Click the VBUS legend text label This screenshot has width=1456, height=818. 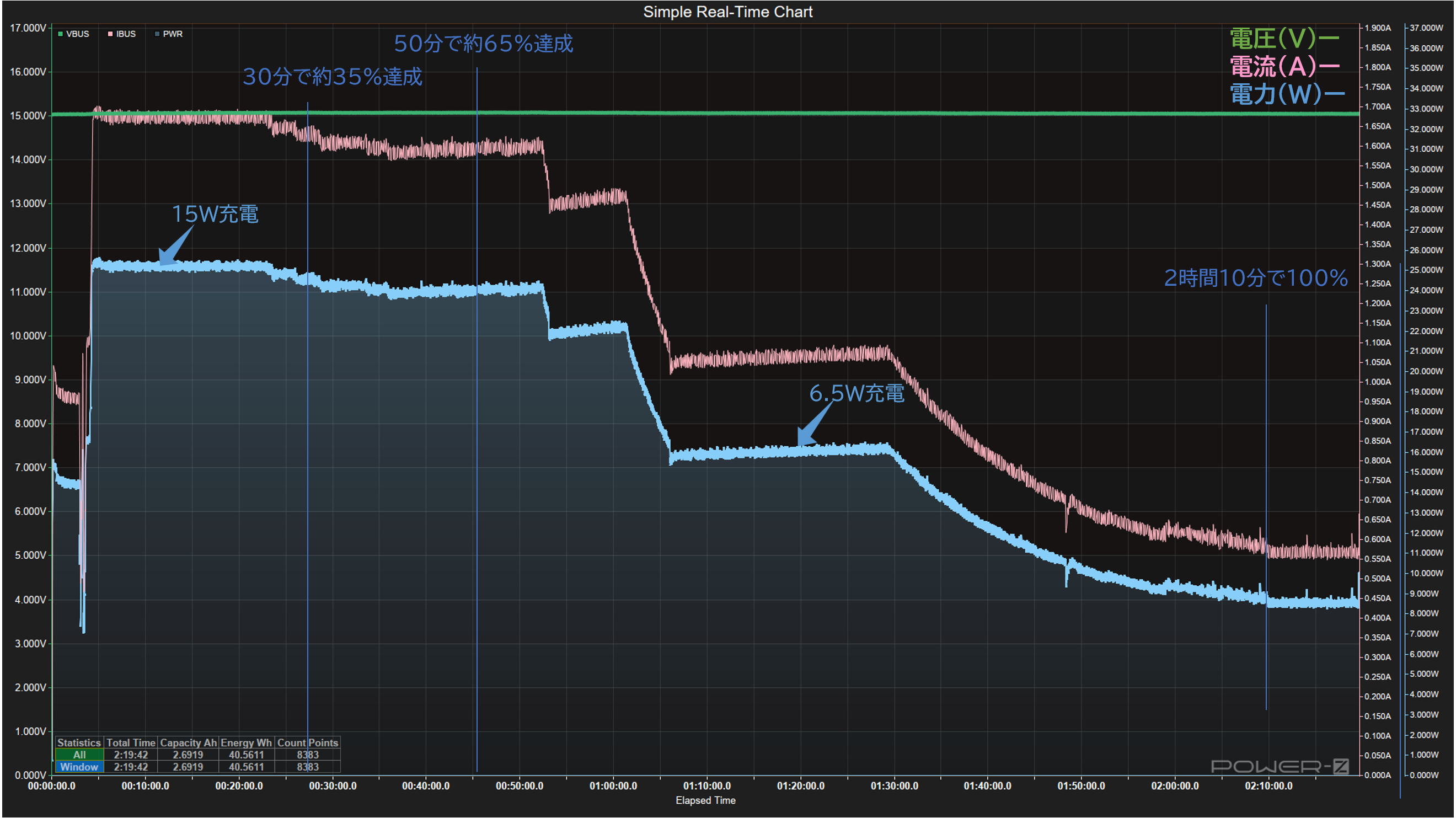point(77,34)
